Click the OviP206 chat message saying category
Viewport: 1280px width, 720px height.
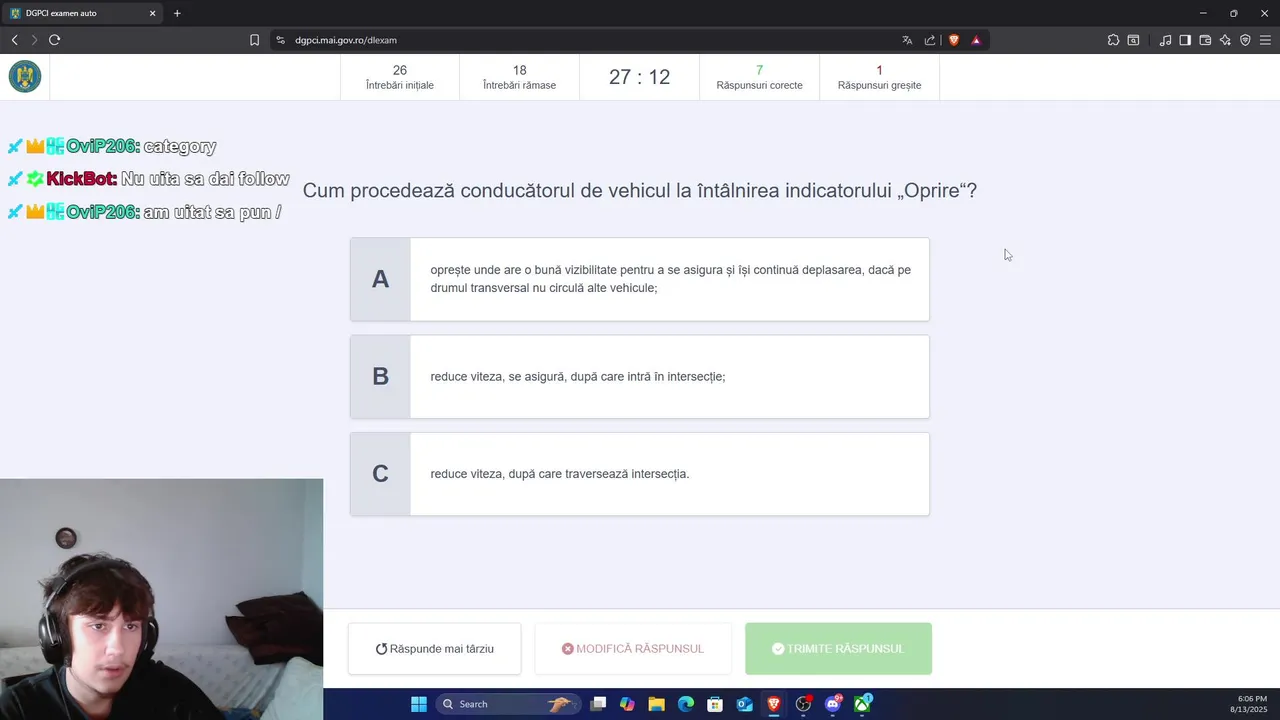point(112,146)
